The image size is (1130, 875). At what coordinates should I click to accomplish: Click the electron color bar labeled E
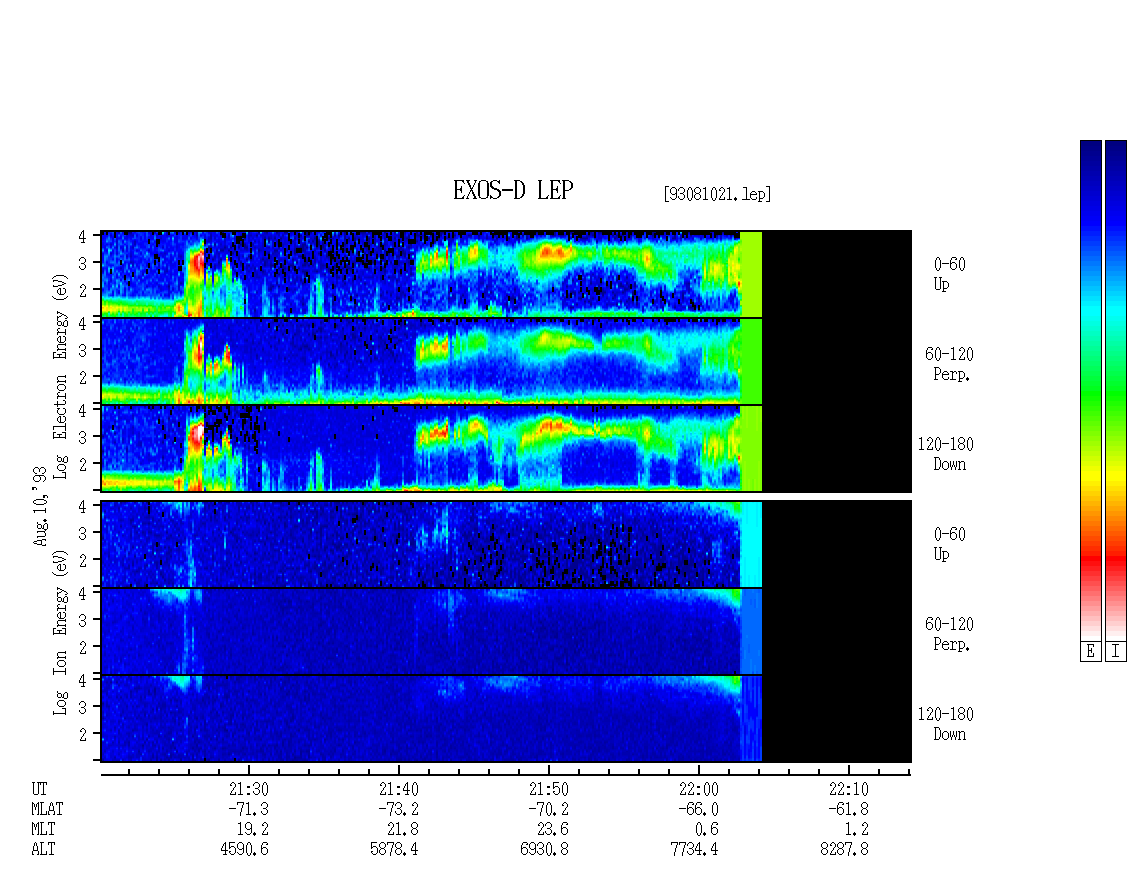pyautogui.click(x=1090, y=390)
